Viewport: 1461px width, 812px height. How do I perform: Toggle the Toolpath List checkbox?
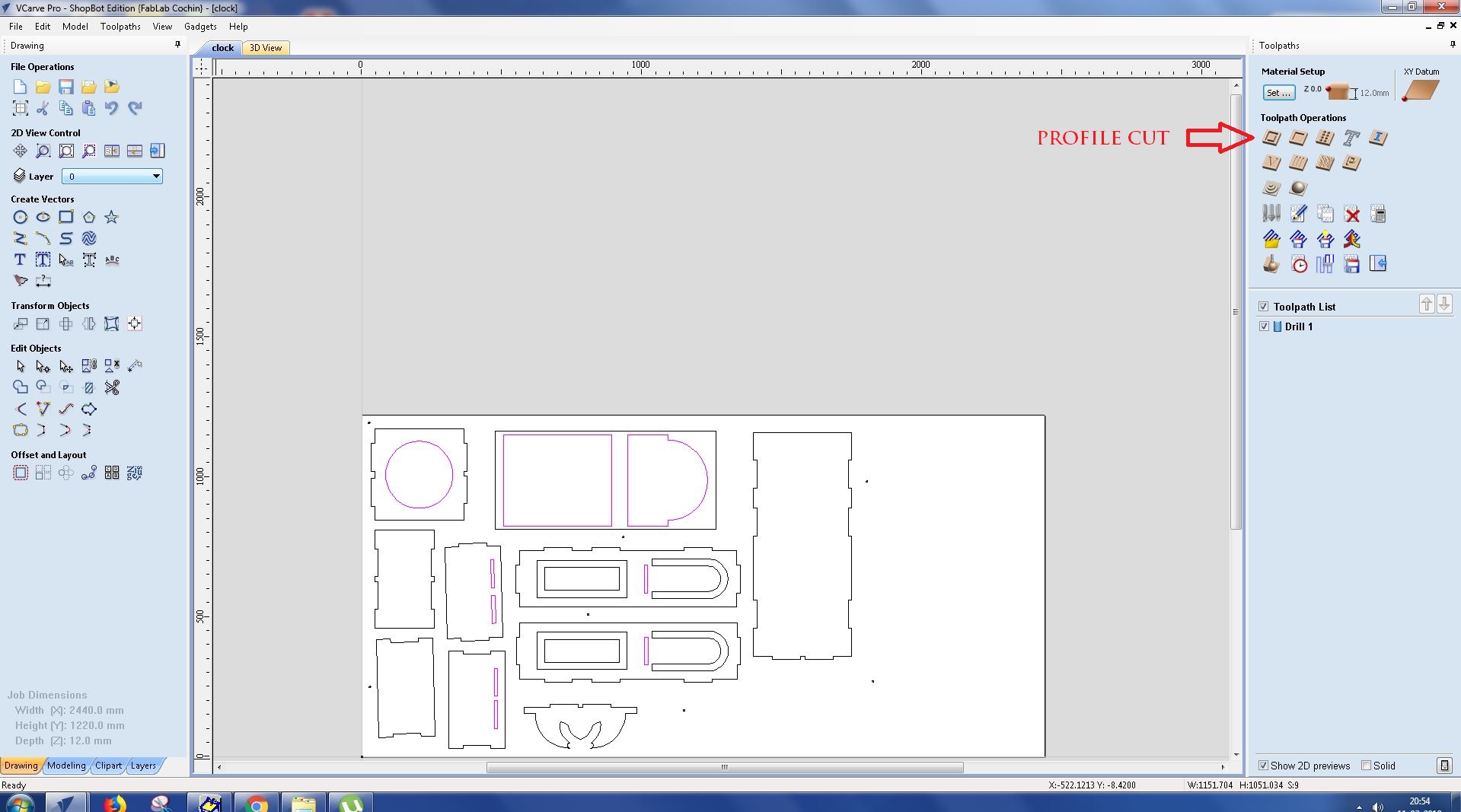pos(1264,307)
